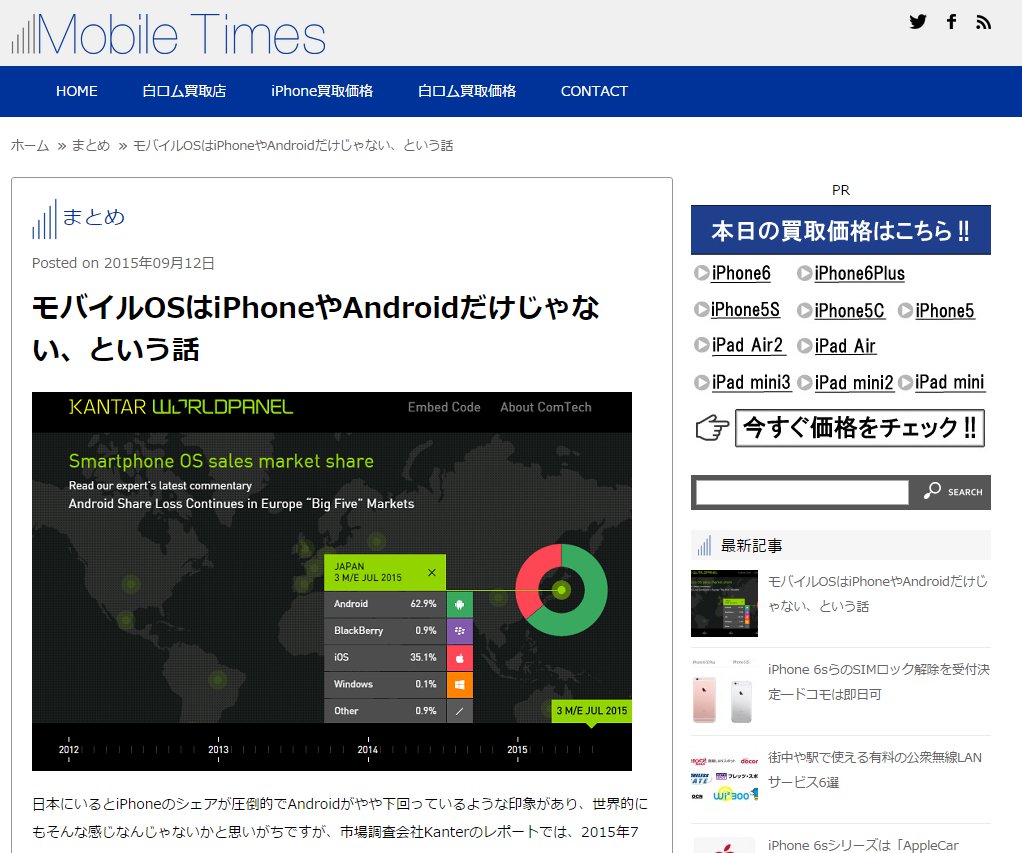The image size is (1022, 853).
Task: Click the BlackBerry 0.9% row
Action: click(x=385, y=631)
